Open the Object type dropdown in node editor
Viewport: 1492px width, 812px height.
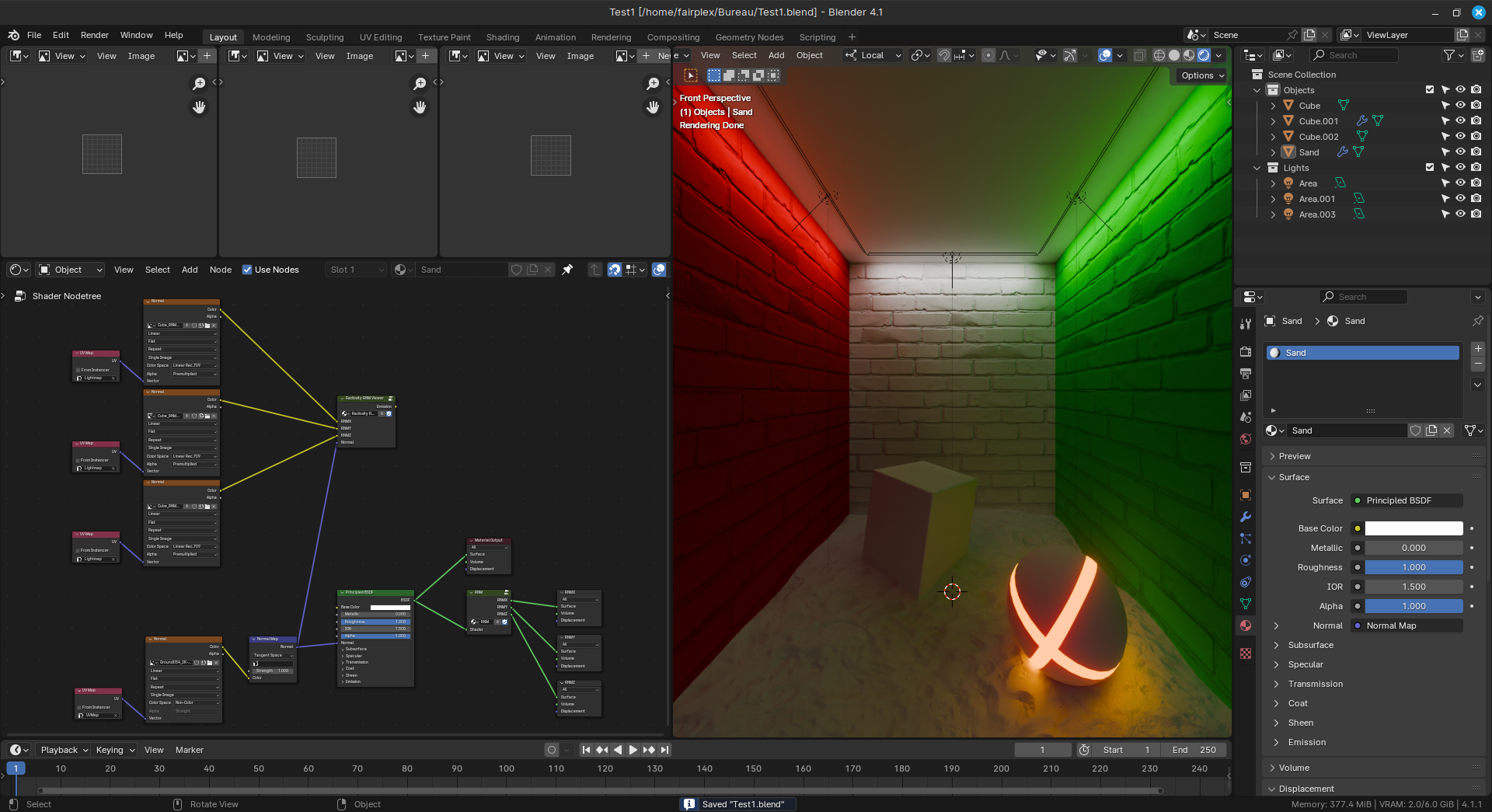pyautogui.click(x=70, y=270)
